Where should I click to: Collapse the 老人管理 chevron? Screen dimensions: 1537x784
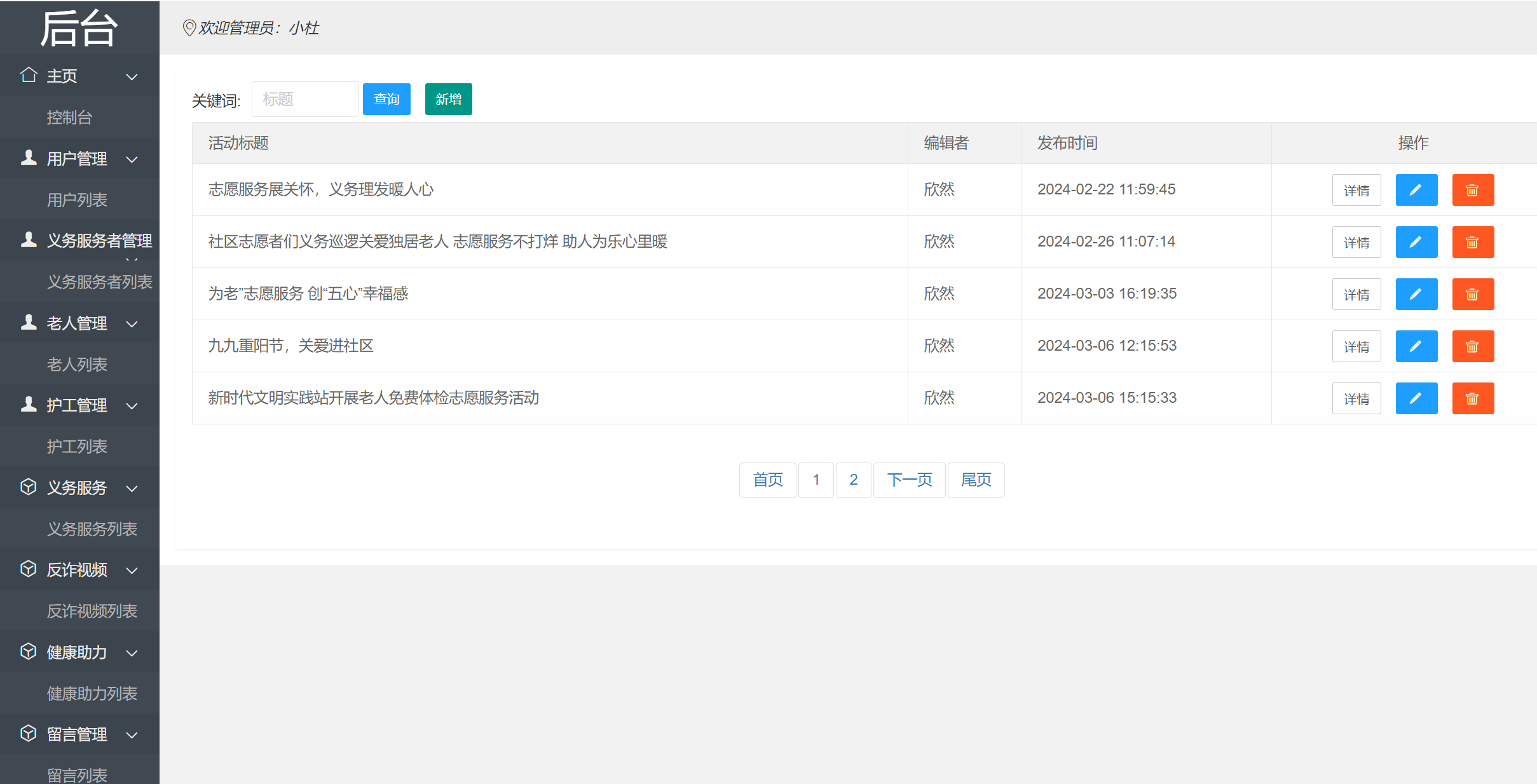point(132,324)
